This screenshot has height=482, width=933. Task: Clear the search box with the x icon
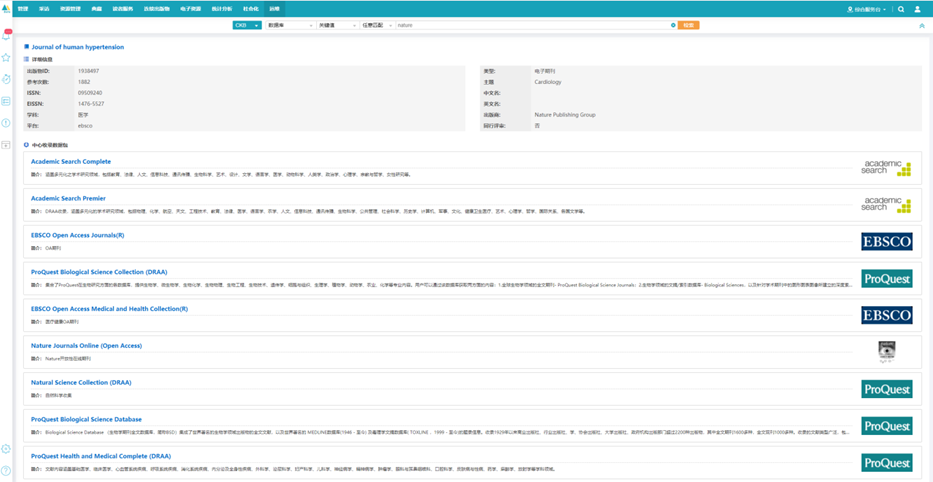(x=673, y=25)
